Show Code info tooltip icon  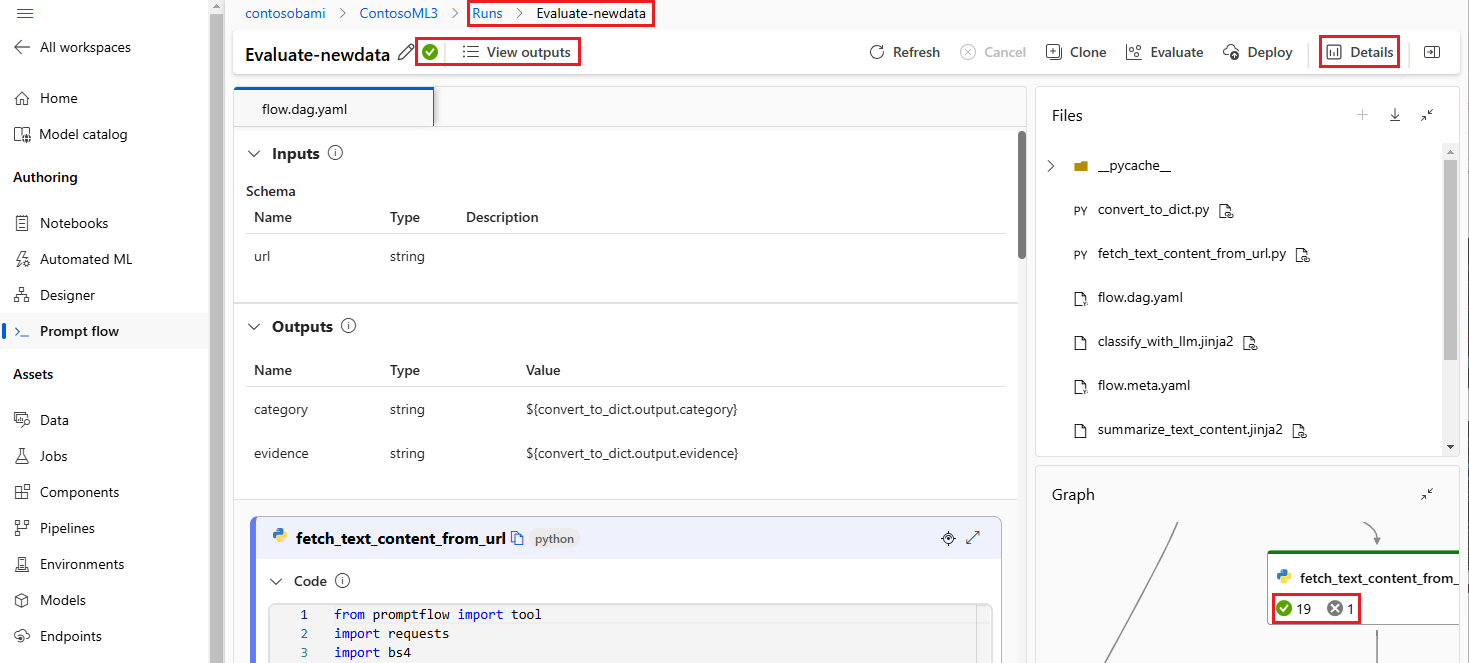pos(342,580)
